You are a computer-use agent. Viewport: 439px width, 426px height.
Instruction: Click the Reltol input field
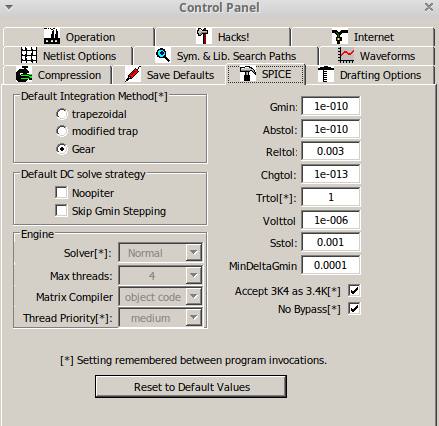point(331,152)
